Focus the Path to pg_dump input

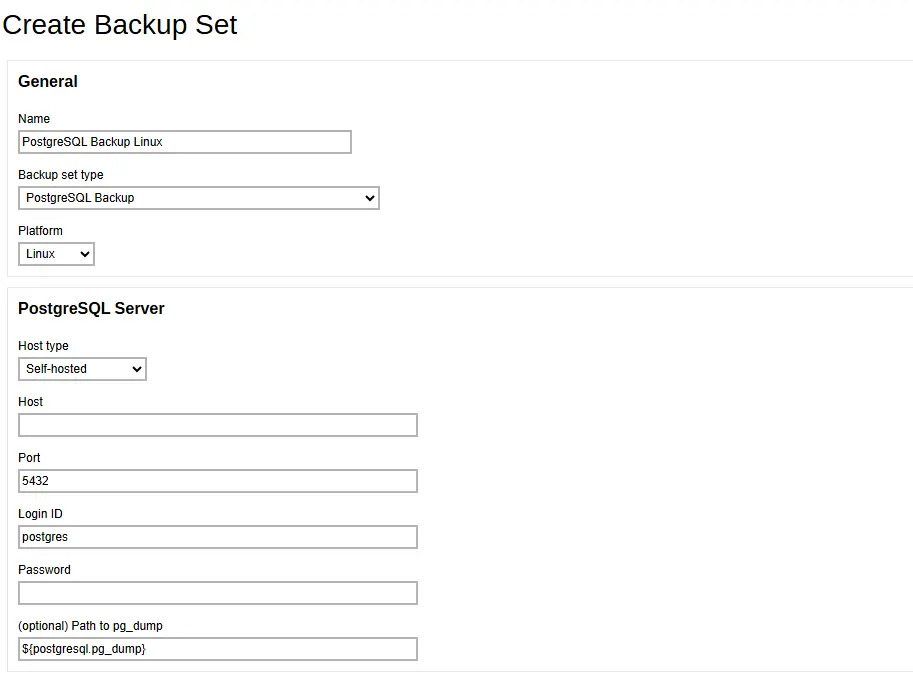tap(217, 649)
